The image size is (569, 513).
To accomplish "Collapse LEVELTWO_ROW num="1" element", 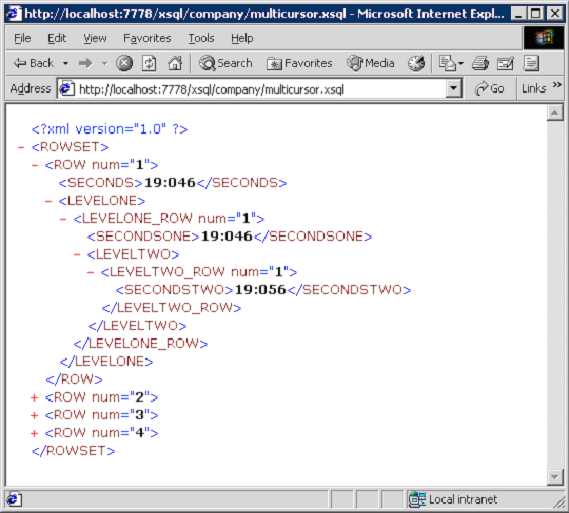I will click(91, 272).
